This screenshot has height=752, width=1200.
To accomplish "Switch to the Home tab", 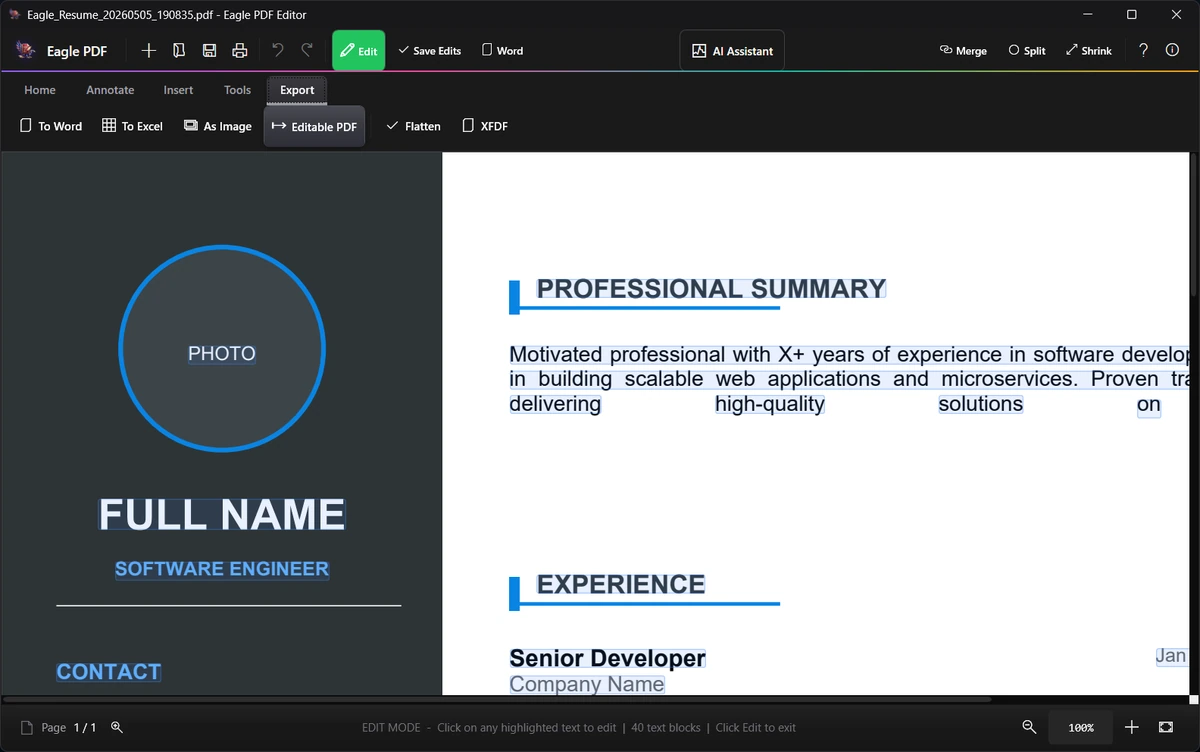I will click(x=40, y=90).
